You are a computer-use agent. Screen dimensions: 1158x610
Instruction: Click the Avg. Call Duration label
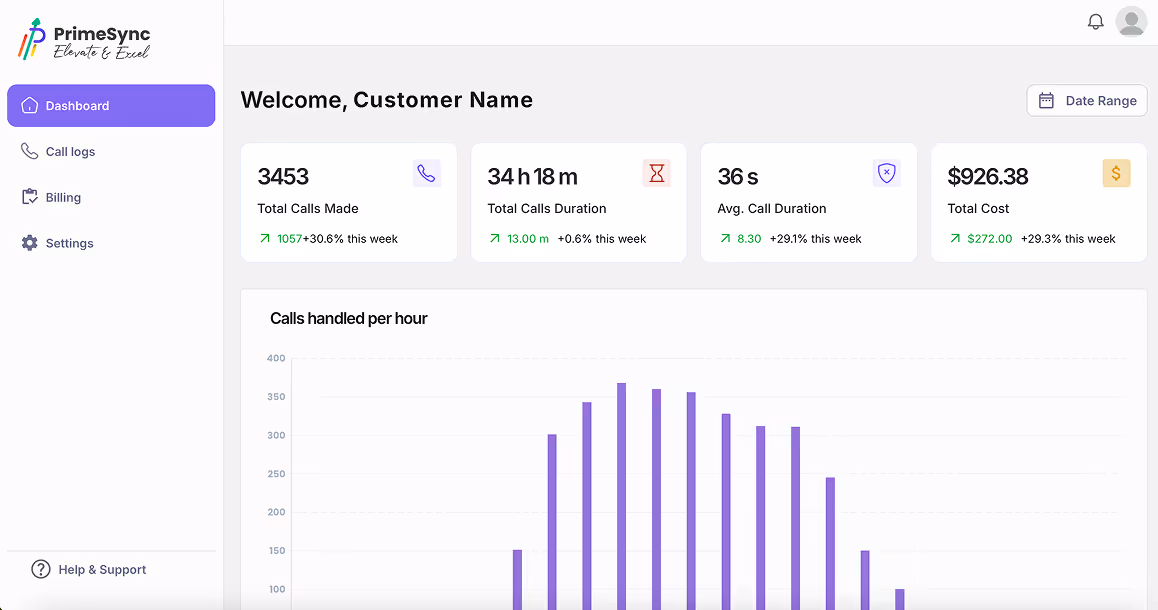[772, 209]
